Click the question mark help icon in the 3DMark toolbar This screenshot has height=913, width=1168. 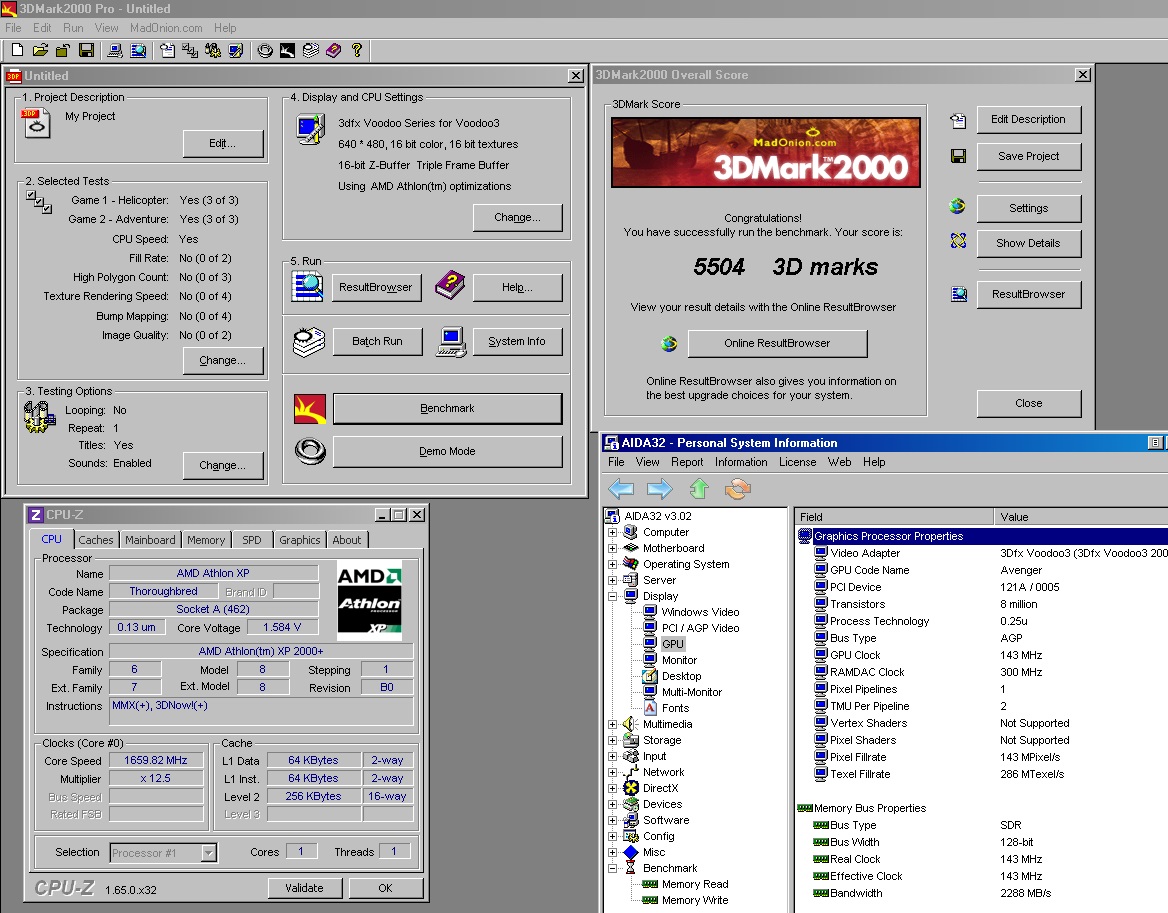[357, 50]
